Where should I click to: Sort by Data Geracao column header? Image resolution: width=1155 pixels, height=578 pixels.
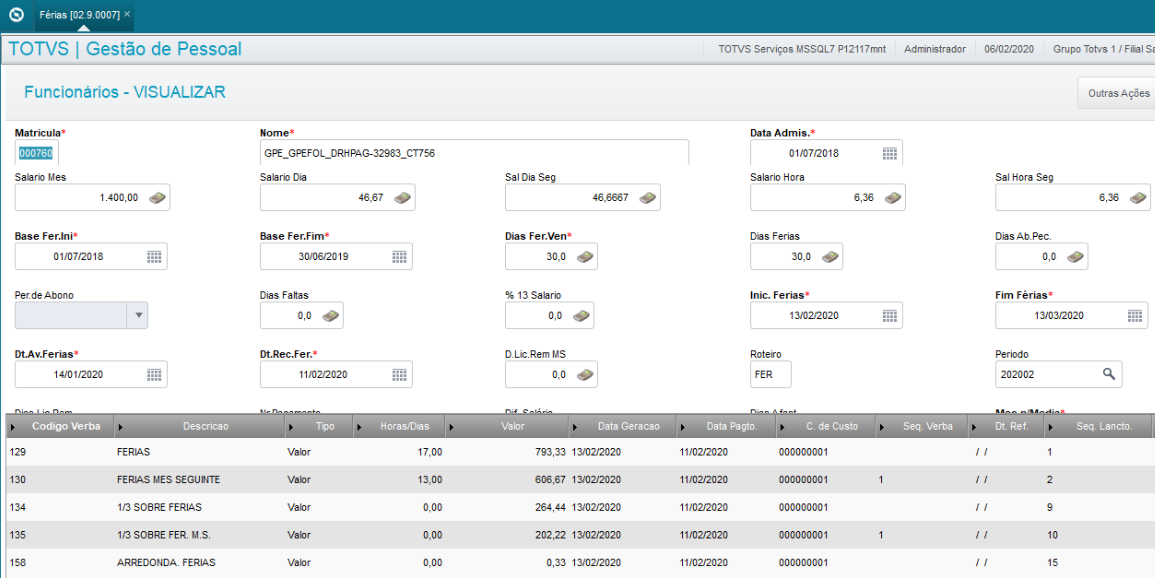coord(622,426)
